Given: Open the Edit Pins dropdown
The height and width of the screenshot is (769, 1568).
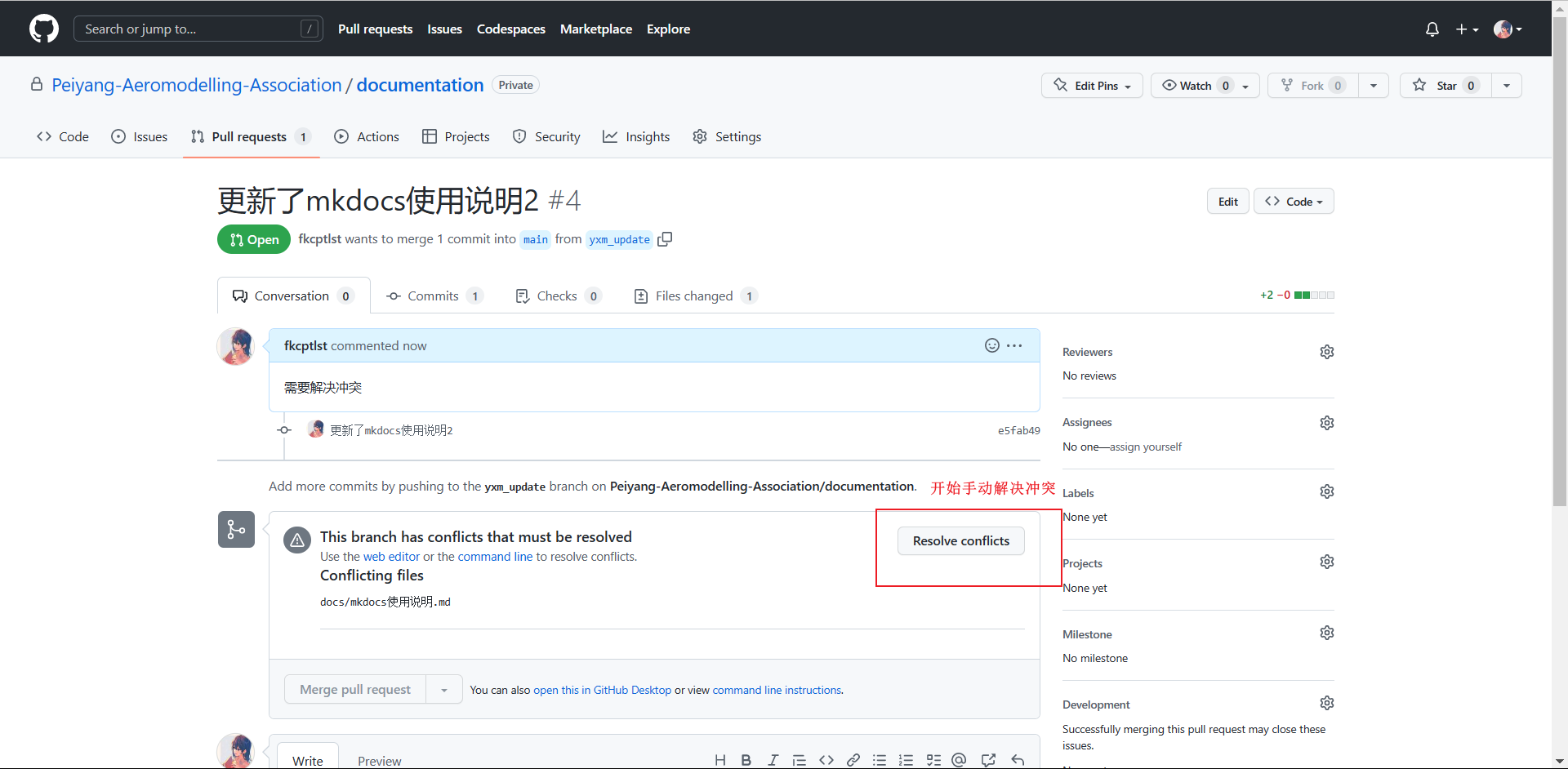Looking at the screenshot, I should tap(1092, 86).
